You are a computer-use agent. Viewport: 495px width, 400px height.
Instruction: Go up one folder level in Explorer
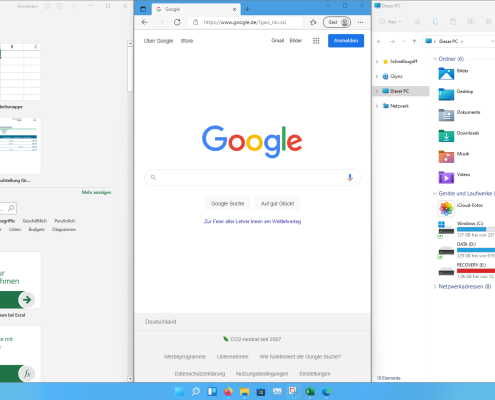pyautogui.click(x=414, y=41)
